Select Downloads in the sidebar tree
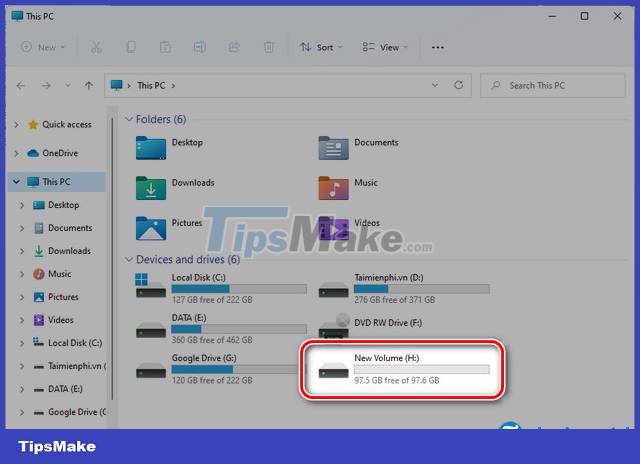This screenshot has width=640, height=464. (70, 251)
